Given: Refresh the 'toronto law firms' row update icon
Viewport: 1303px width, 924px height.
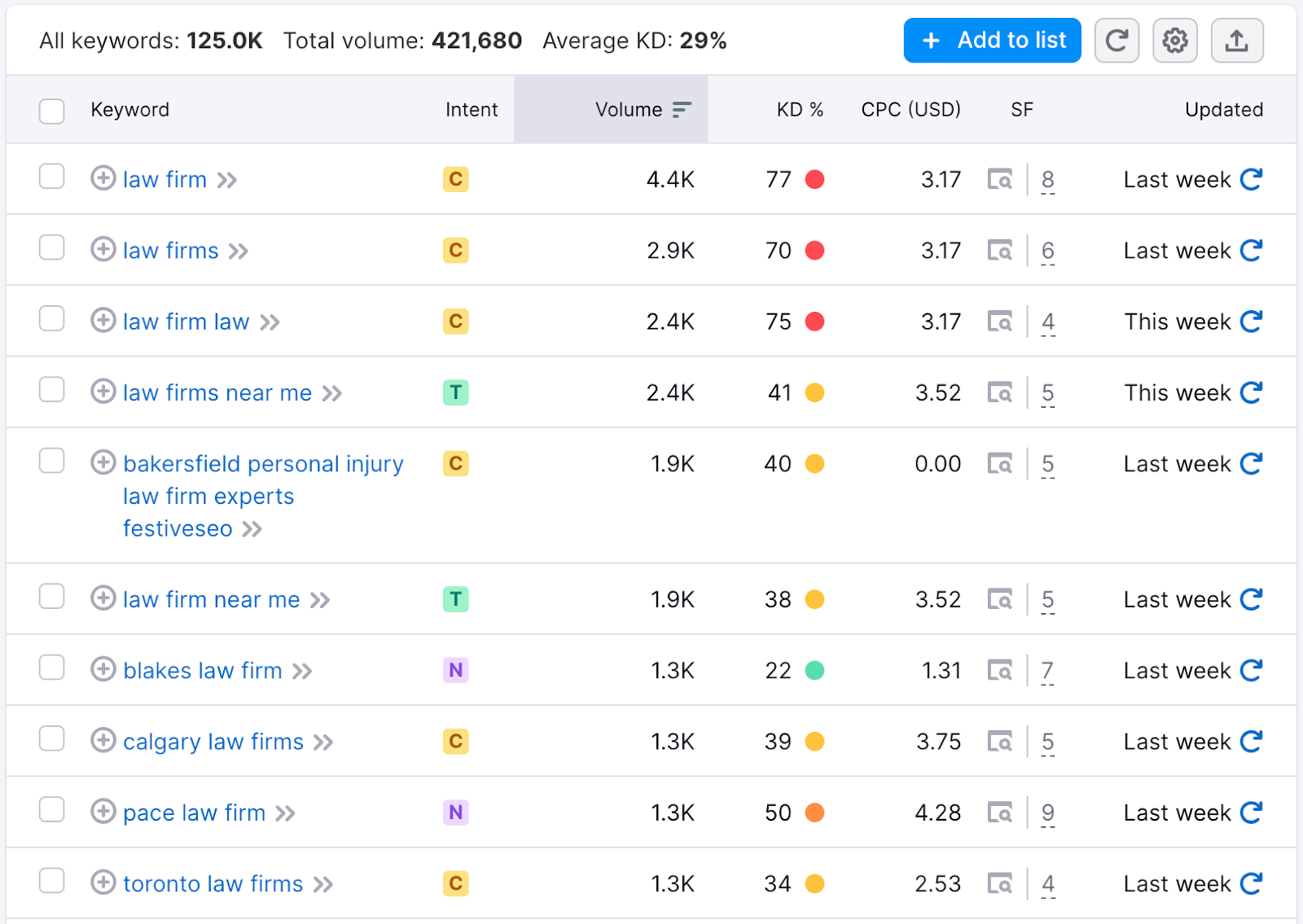Looking at the screenshot, I should coord(1251,883).
